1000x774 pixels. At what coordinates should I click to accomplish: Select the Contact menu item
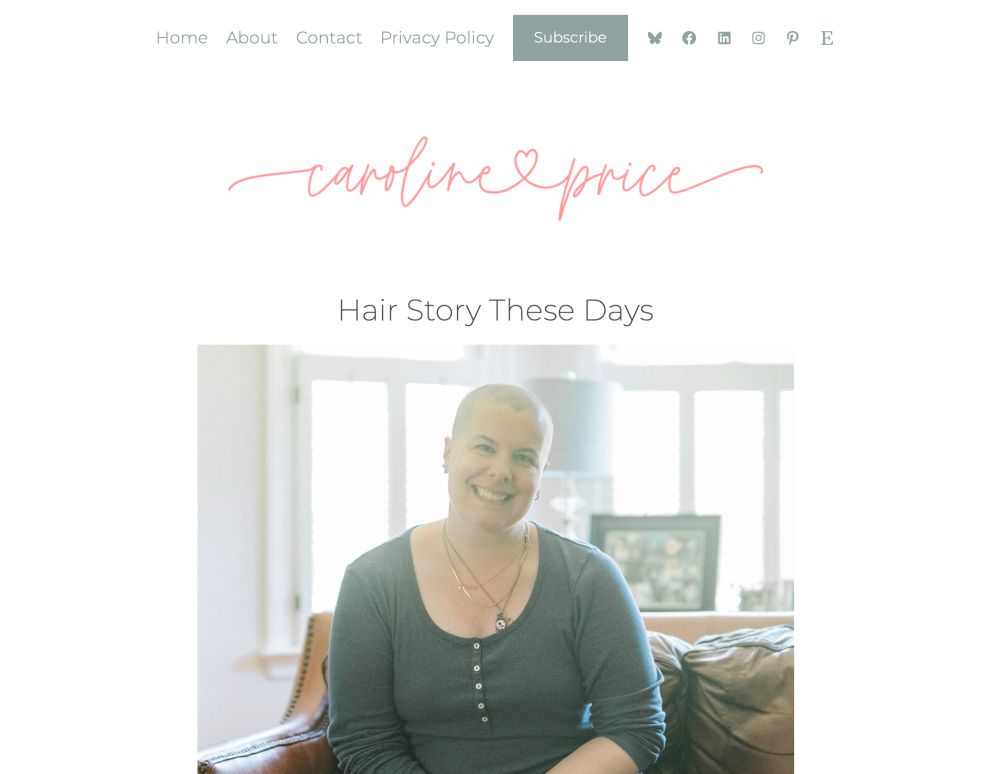click(328, 38)
